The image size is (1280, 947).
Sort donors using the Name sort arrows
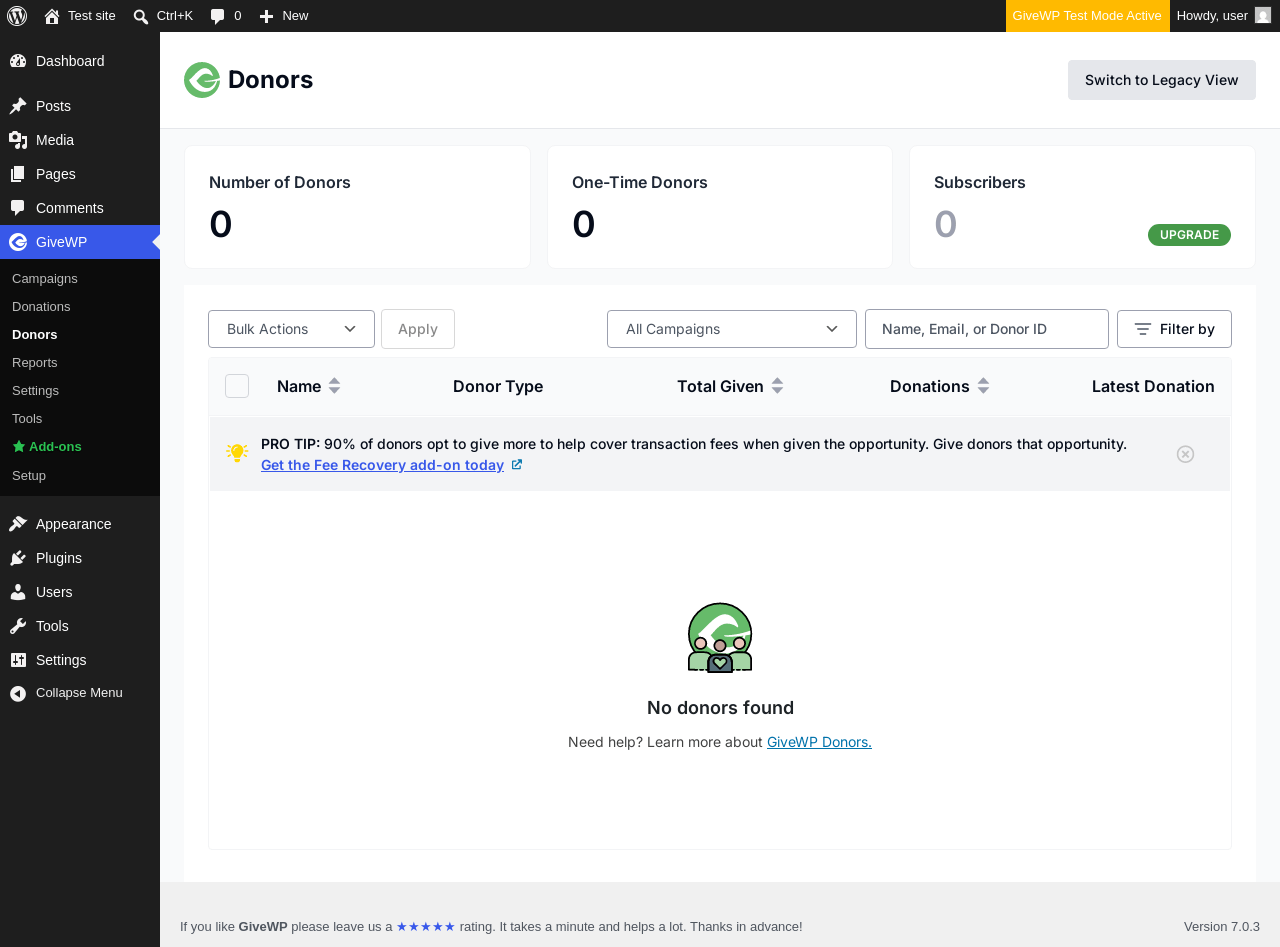[x=334, y=386]
